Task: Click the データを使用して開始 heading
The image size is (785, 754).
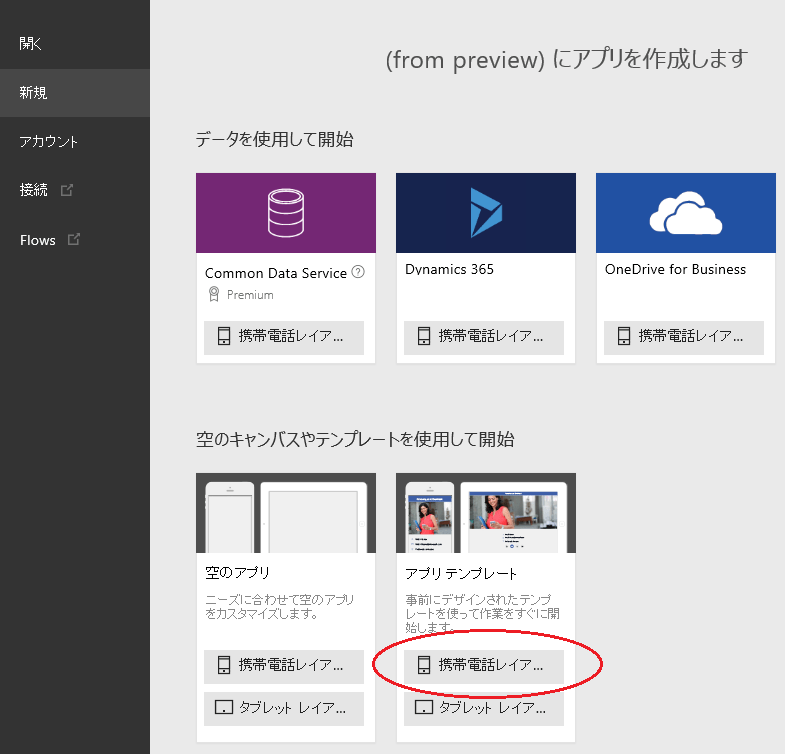Action: click(x=274, y=140)
